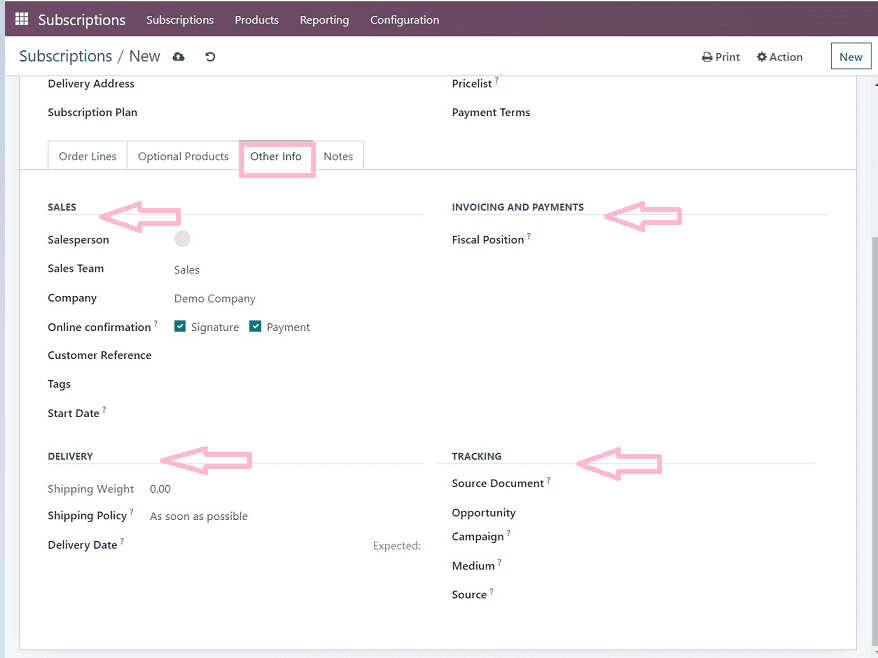Show the Online confirmation help tooltip
878x658 pixels.
pyautogui.click(x=156, y=324)
